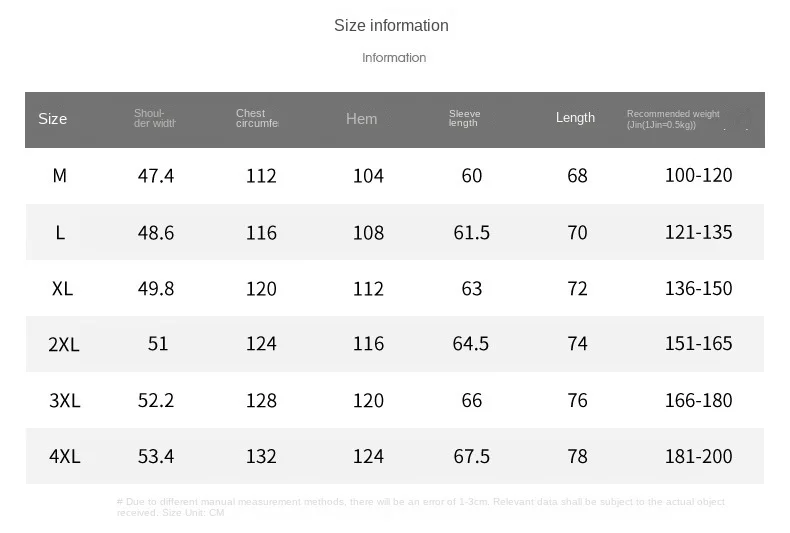
Task: Select the L size row label
Action: coord(60,233)
